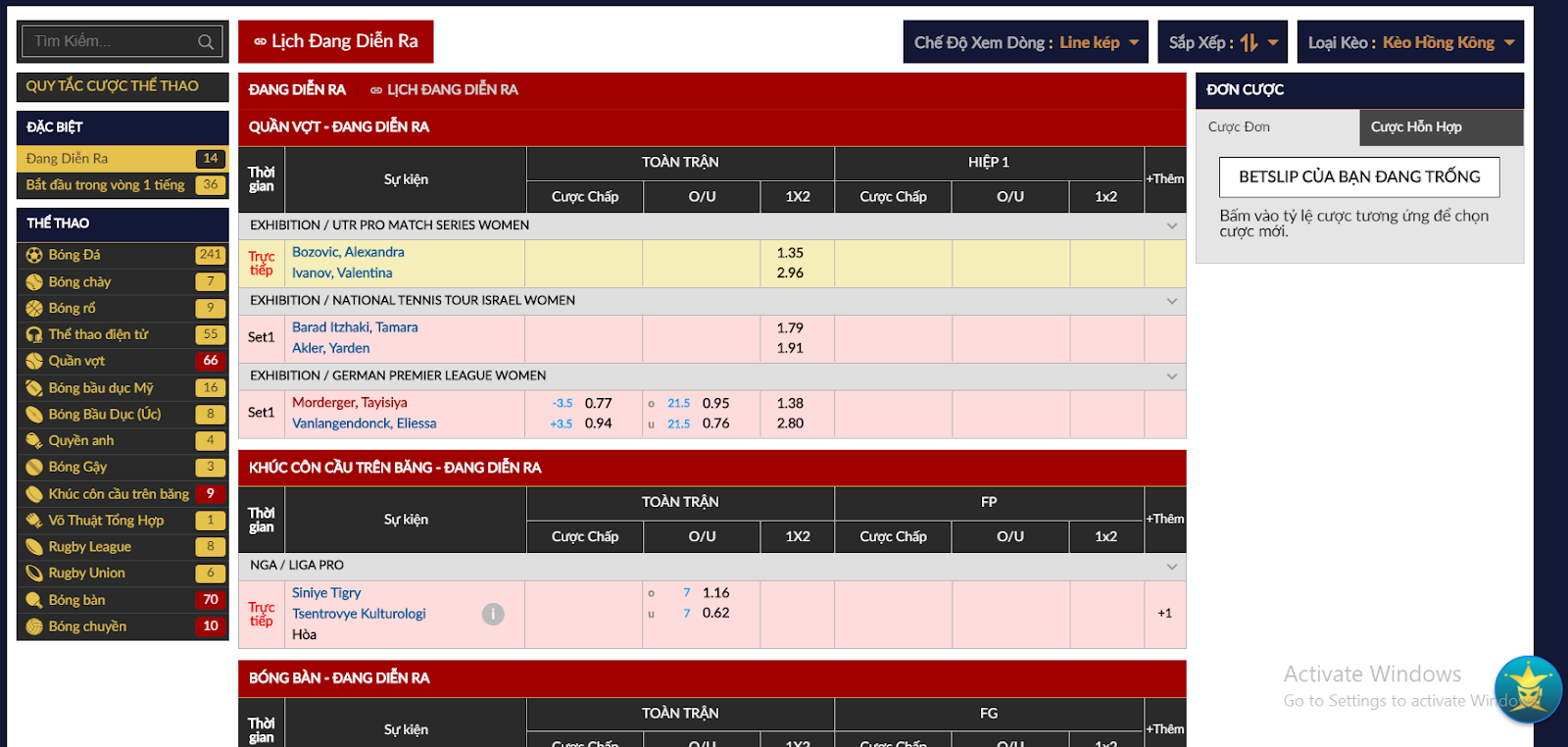This screenshot has height=747, width=1568.
Task: Click info icon beside Tsentrovye Kulturologi
Action: (493, 614)
